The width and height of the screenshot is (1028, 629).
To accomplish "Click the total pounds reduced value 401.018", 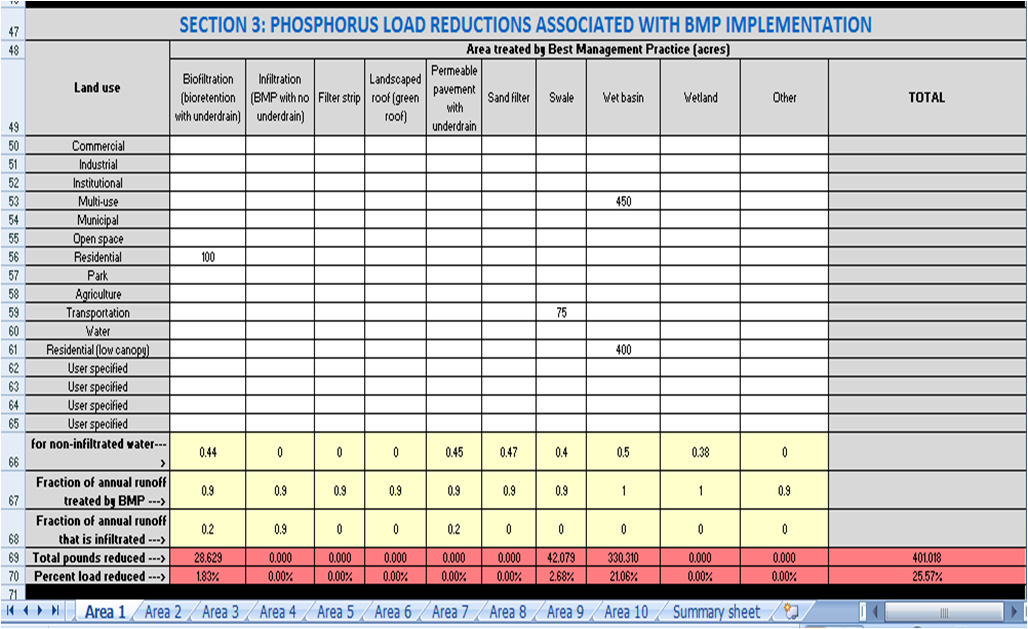I will pos(926,557).
